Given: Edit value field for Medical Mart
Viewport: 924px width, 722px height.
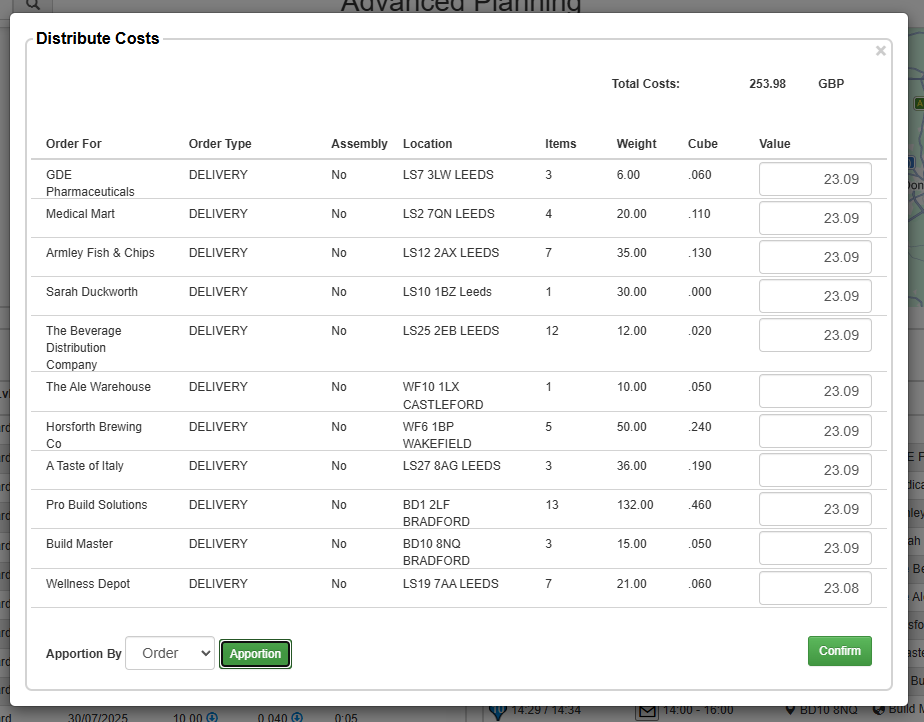Looking at the screenshot, I should [x=815, y=218].
